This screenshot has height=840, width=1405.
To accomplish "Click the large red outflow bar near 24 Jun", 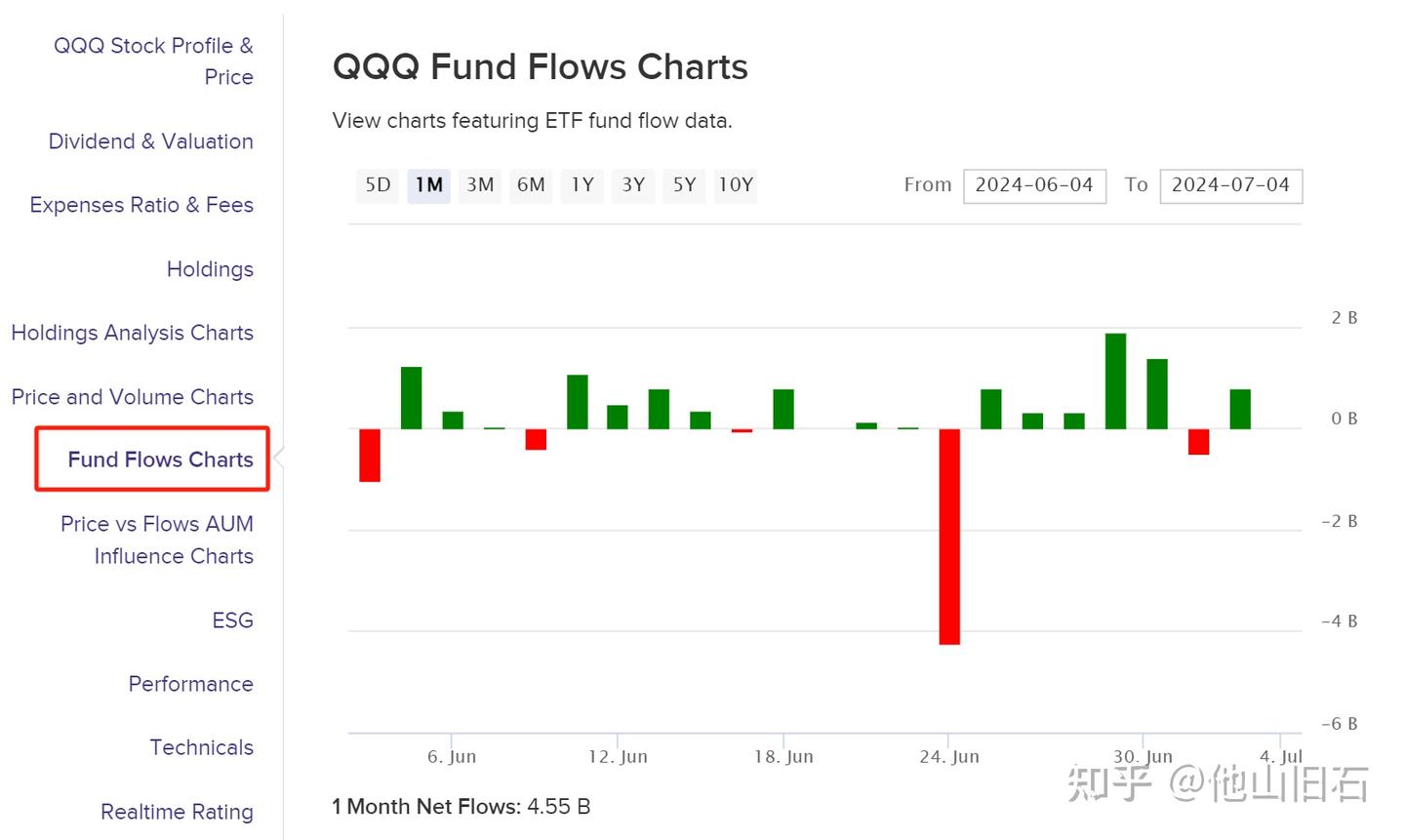I will [x=949, y=537].
